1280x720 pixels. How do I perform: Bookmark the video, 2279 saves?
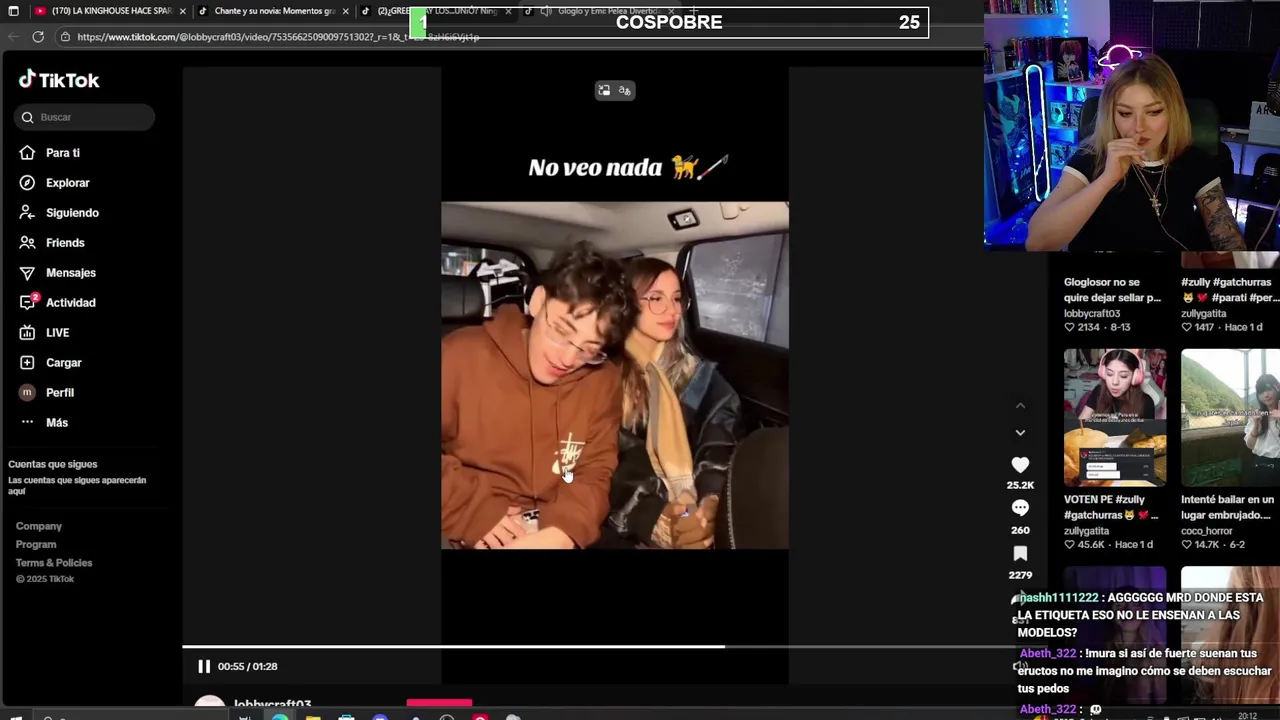[1020, 553]
